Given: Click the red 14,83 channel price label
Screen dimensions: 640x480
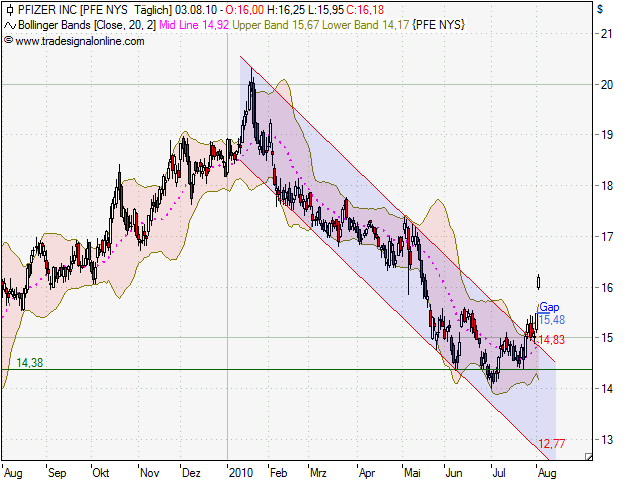Looking at the screenshot, I should [x=551, y=340].
